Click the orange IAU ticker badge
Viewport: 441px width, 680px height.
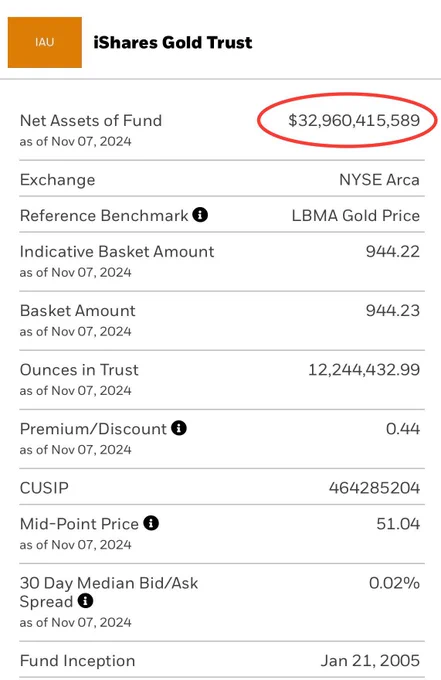[45, 42]
